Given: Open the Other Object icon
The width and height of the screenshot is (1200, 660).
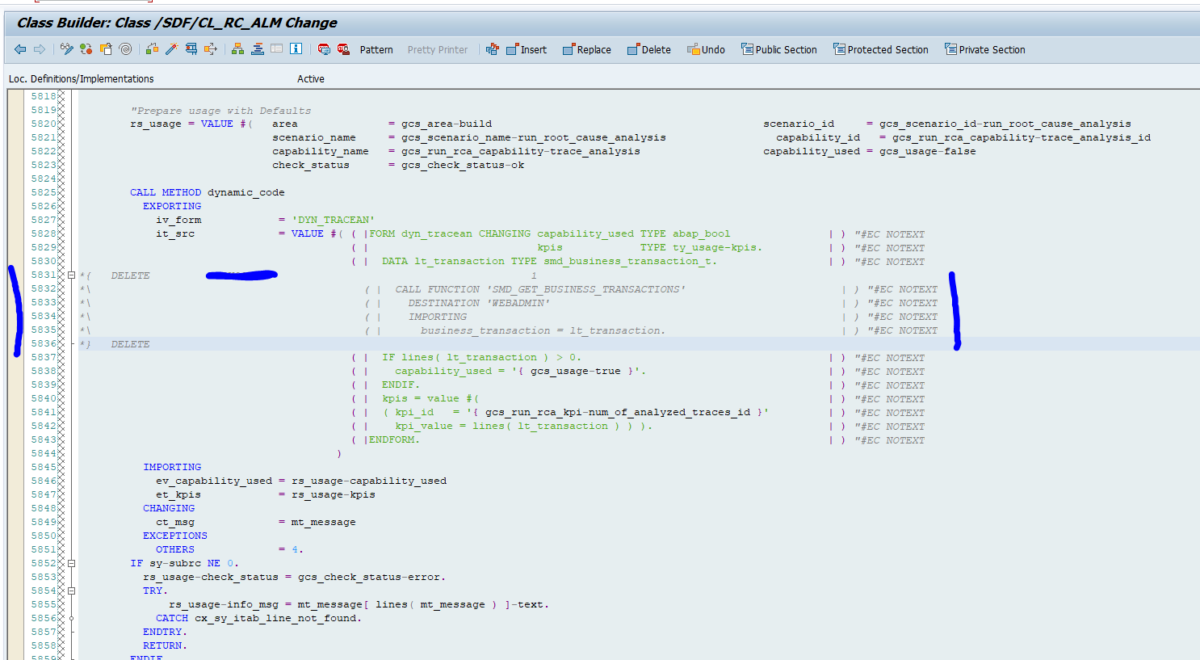Looking at the screenshot, I should pyautogui.click(x=106, y=49).
